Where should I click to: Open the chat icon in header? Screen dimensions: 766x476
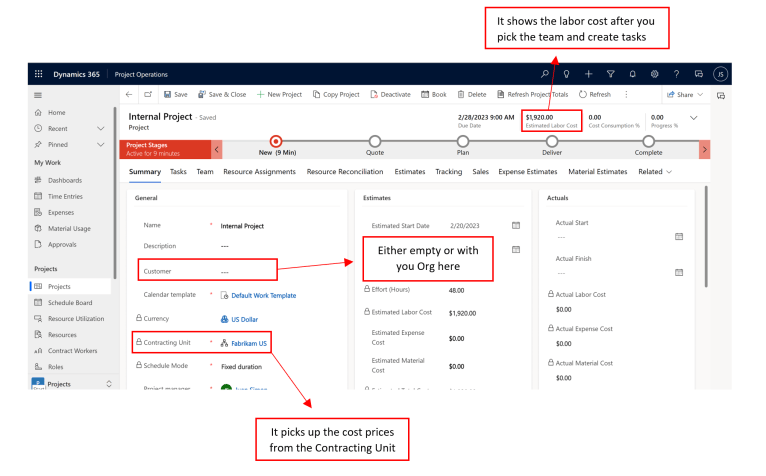click(x=699, y=74)
